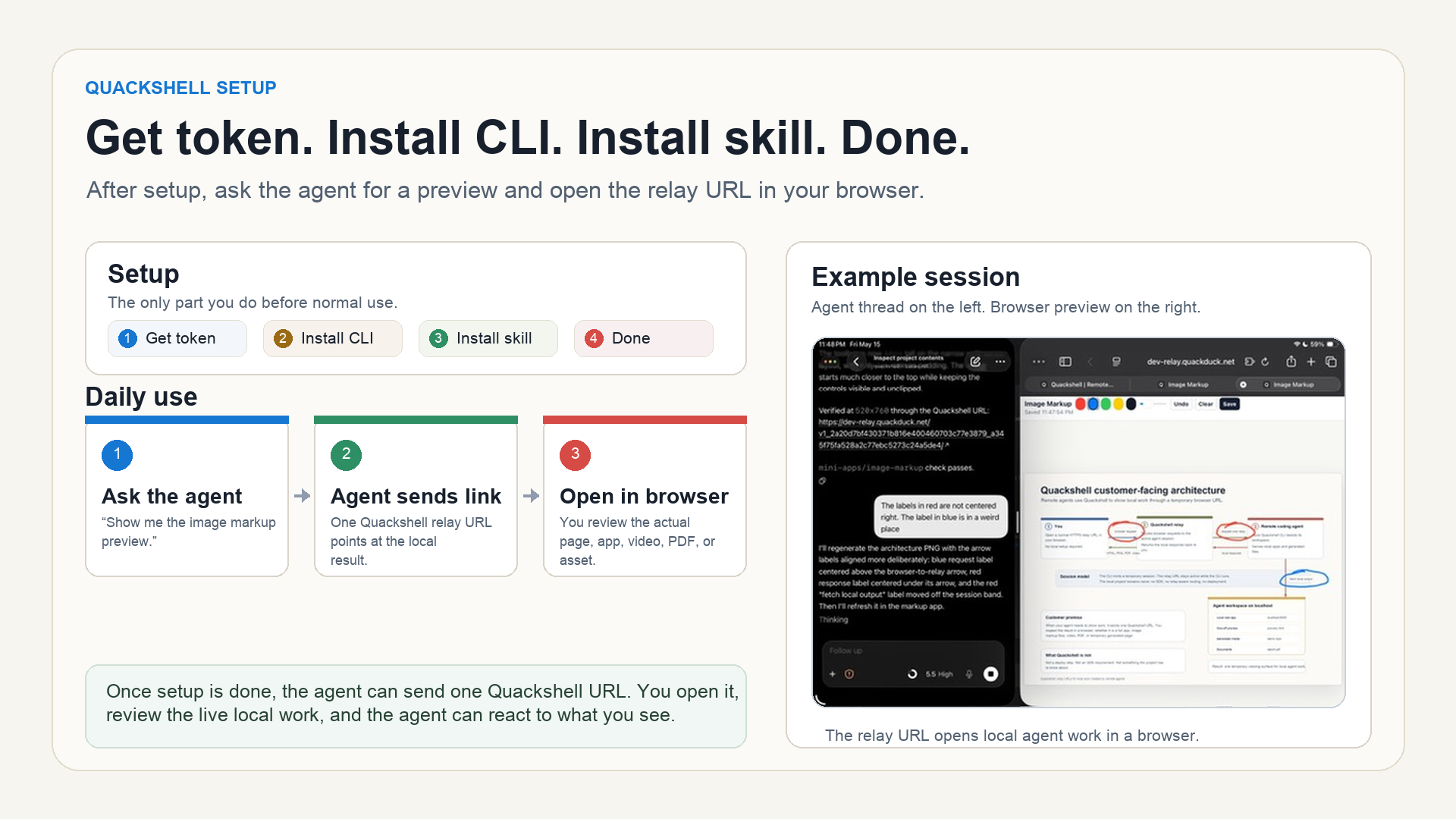Toggle the browser sidebar icon
The height and width of the screenshot is (819, 1456).
(1065, 362)
